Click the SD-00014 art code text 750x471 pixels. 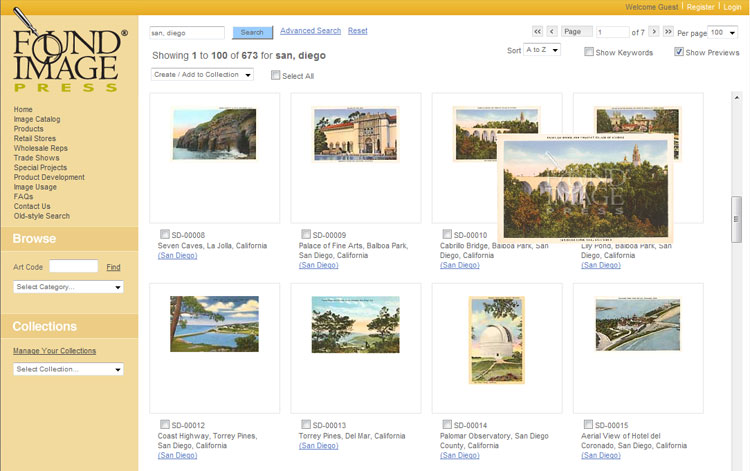click(x=470, y=425)
